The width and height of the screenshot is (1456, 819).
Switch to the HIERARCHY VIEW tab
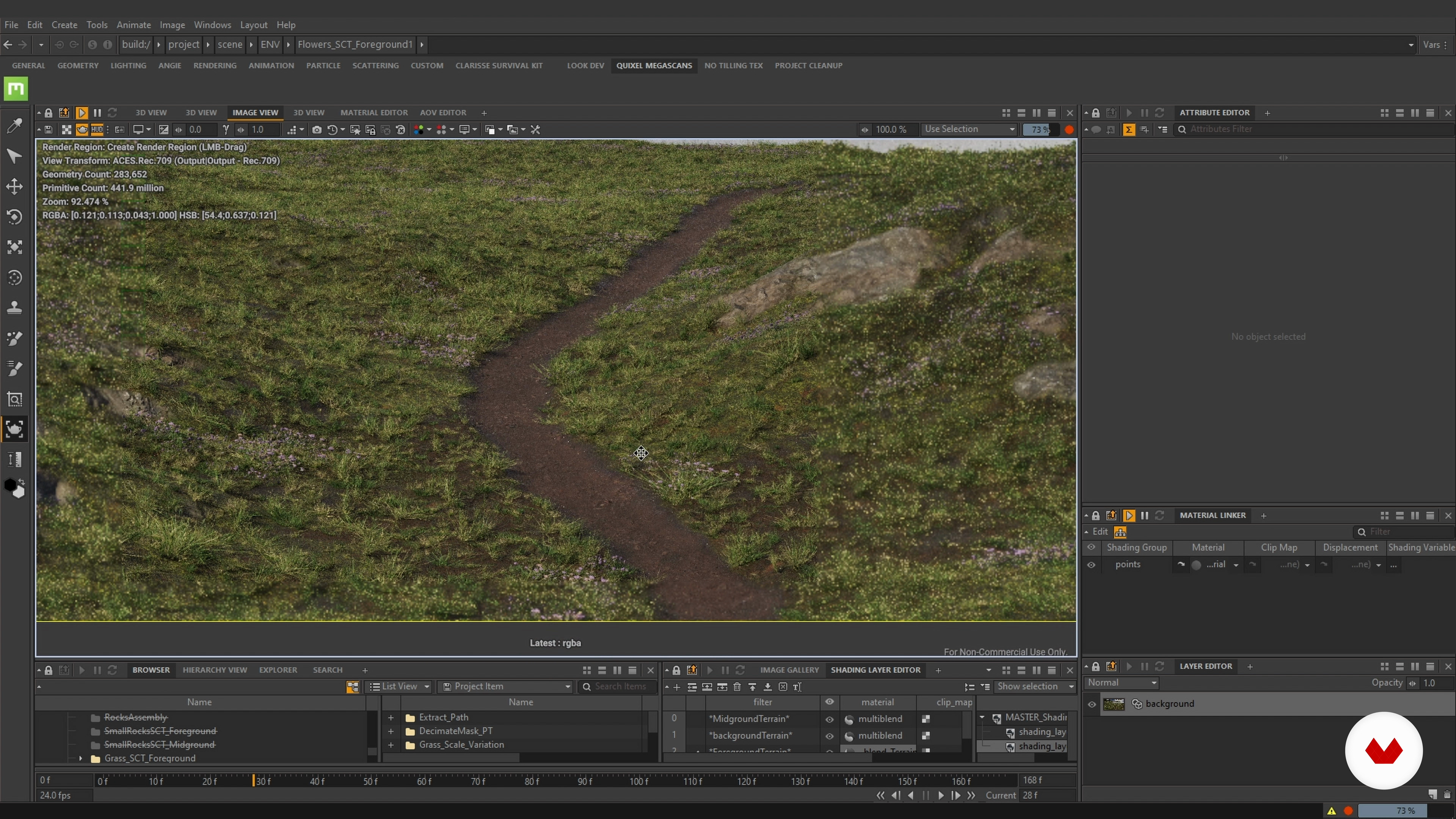[x=215, y=670]
